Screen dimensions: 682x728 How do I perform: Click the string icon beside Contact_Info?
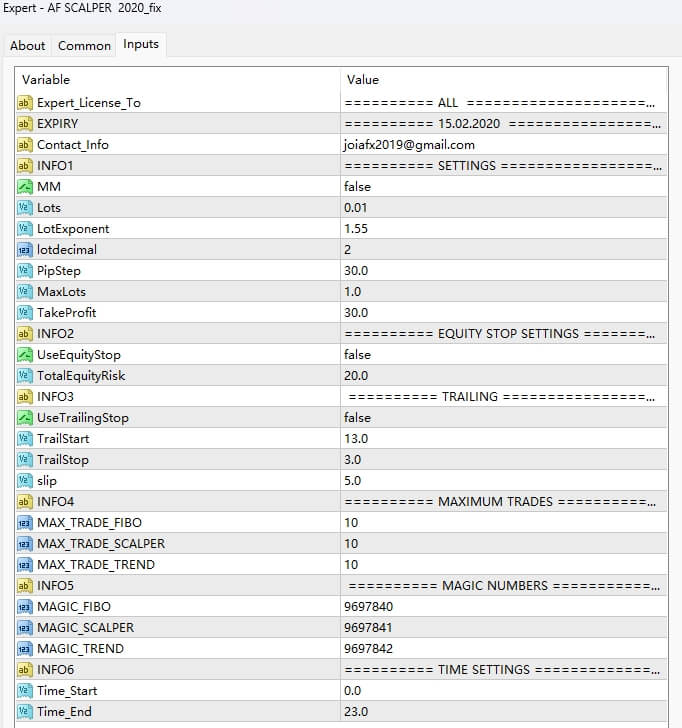click(x=25, y=145)
